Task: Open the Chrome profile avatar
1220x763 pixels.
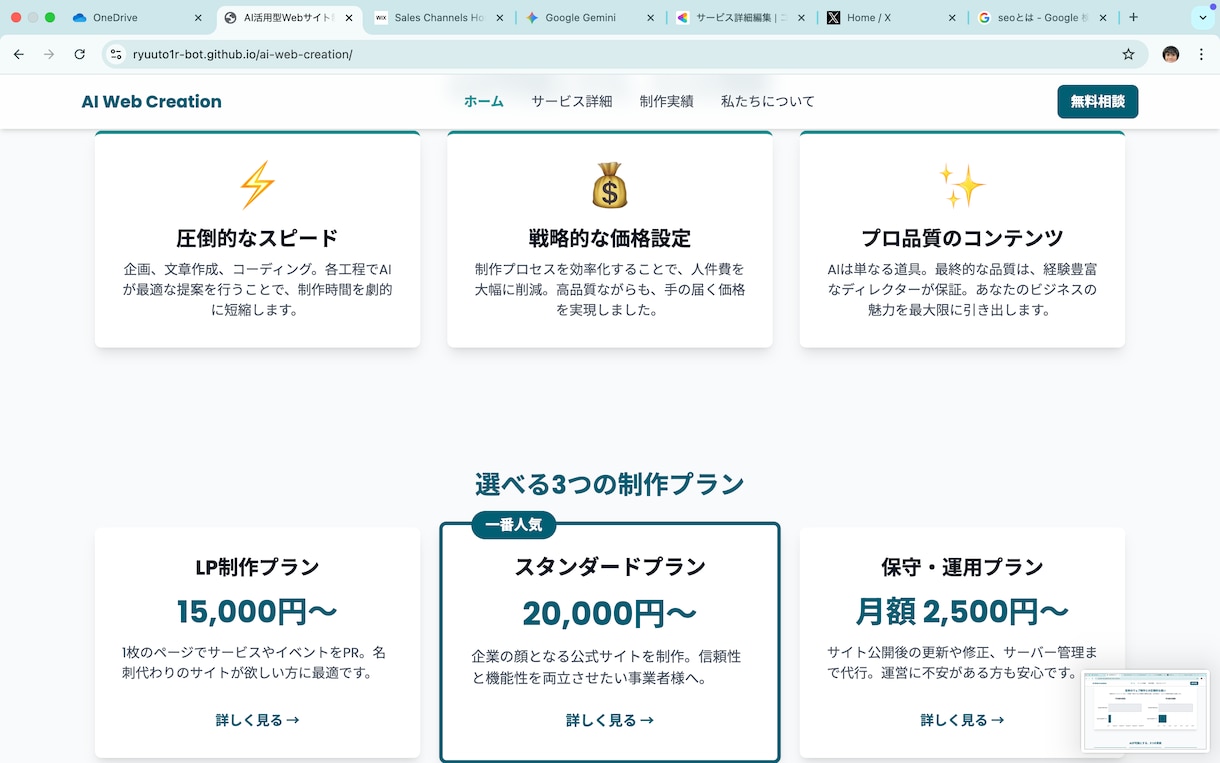Action: (x=1171, y=54)
